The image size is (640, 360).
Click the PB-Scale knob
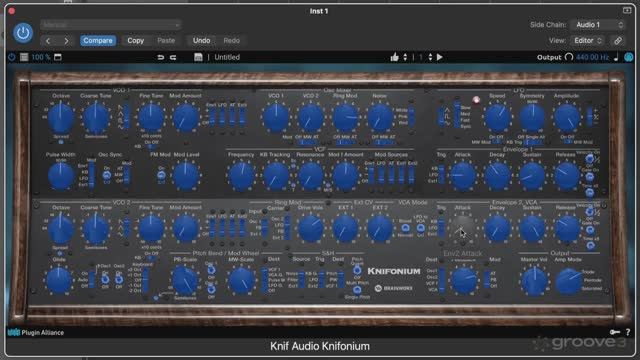point(185,281)
